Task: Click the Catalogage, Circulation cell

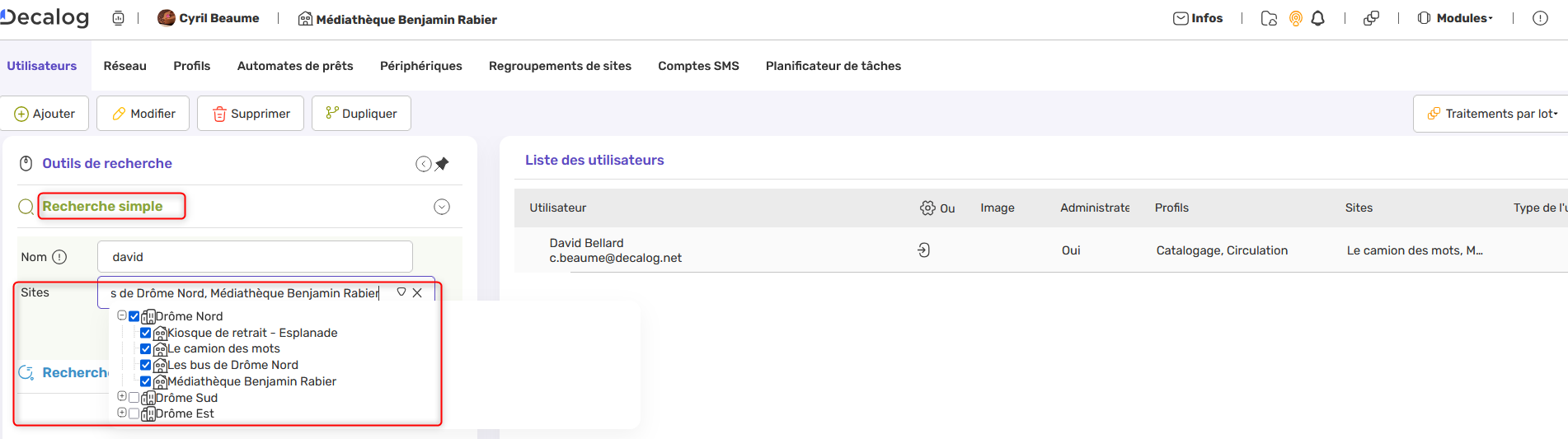Action: pyautogui.click(x=1222, y=250)
